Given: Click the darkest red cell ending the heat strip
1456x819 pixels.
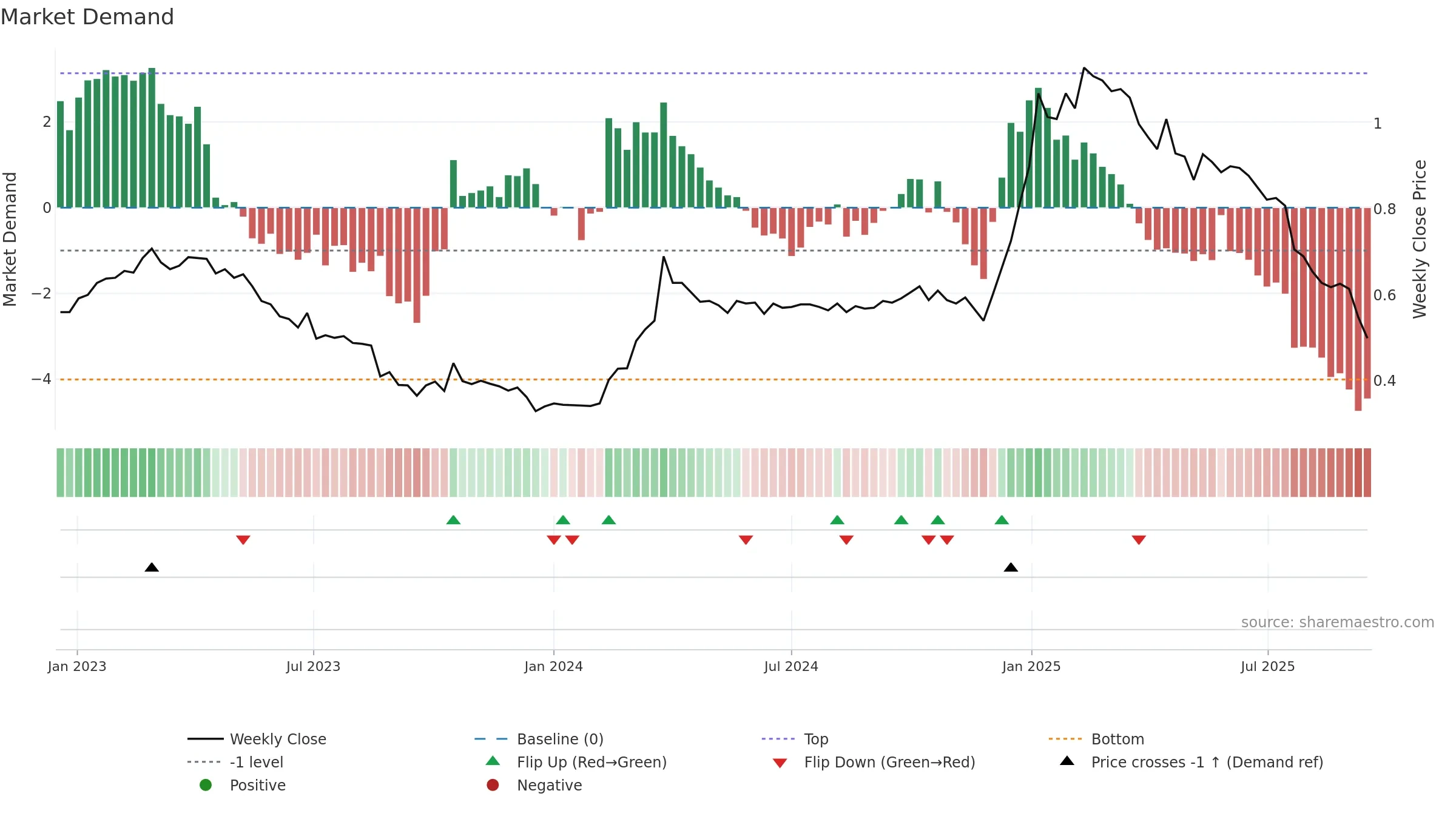Looking at the screenshot, I should (1367, 473).
